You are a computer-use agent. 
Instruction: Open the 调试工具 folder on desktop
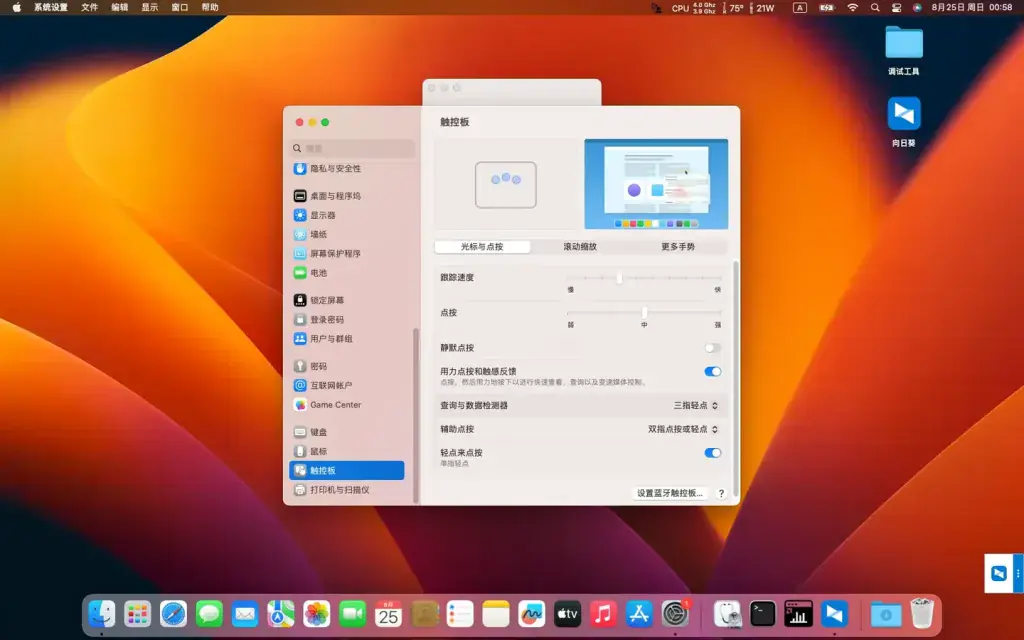coord(904,51)
